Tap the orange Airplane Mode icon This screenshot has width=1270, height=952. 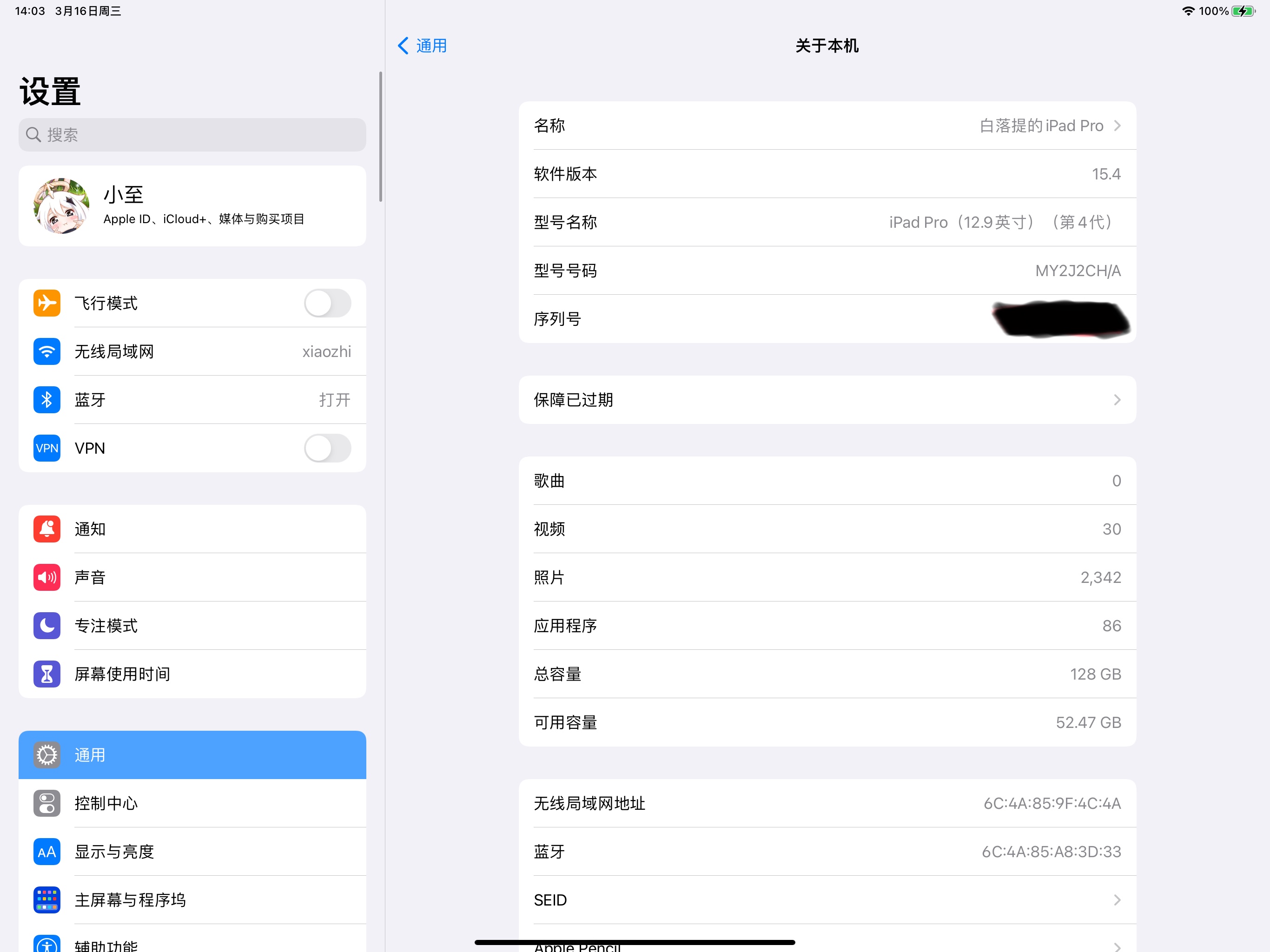46,303
